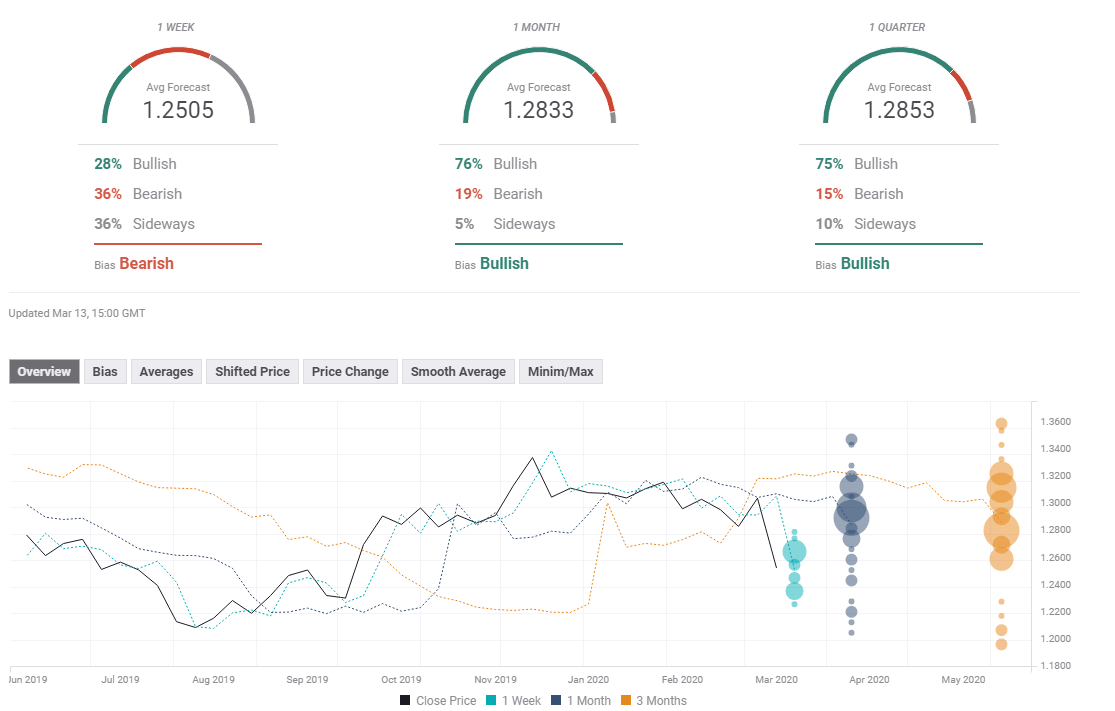This screenshot has width=1115, height=711.
Task: Click the 1 Week forecast gauge
Action: [178, 90]
